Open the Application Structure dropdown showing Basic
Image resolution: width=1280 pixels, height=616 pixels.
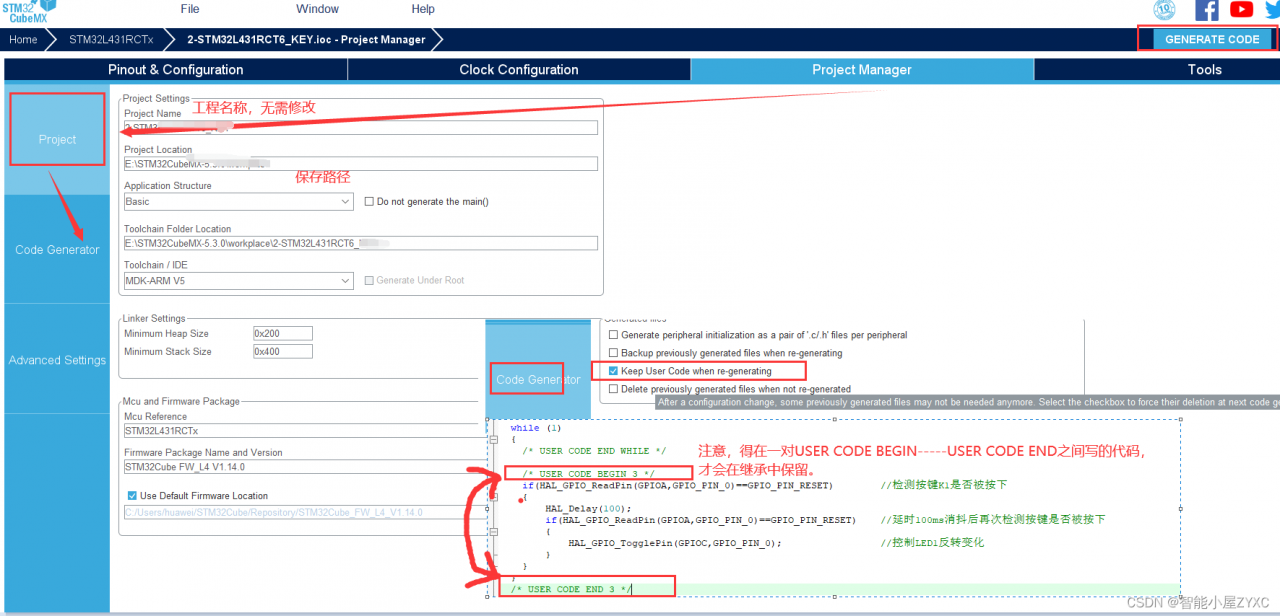coord(238,201)
